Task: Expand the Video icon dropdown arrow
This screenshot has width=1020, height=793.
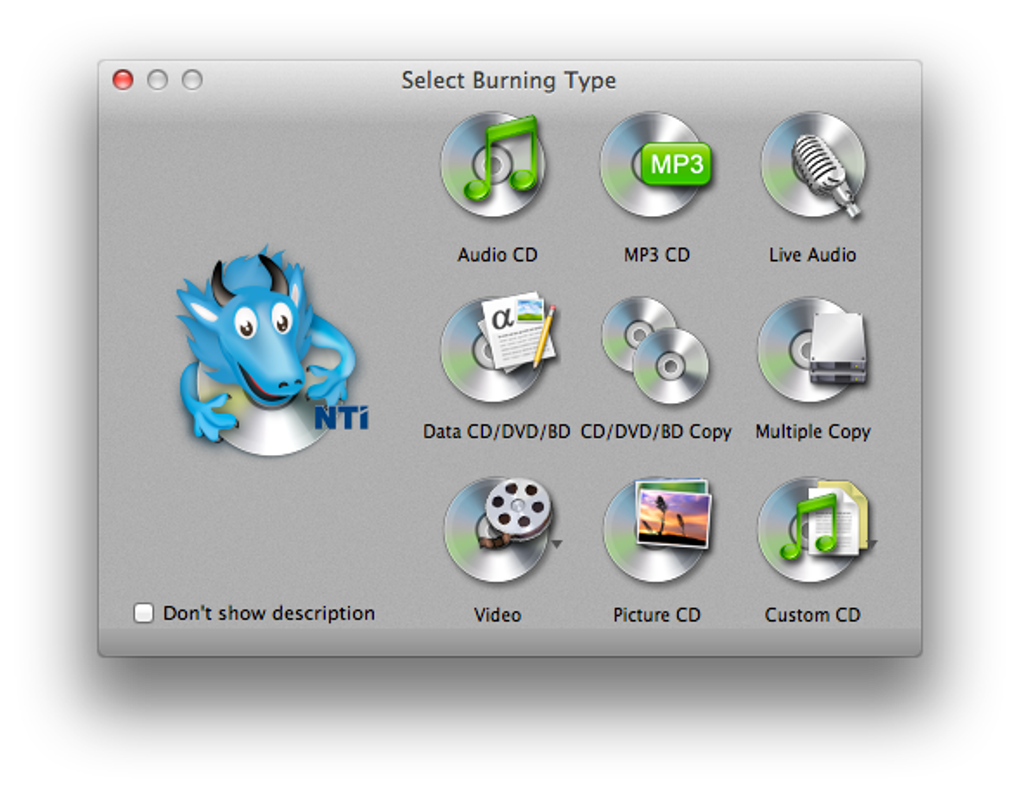Action: (557, 544)
